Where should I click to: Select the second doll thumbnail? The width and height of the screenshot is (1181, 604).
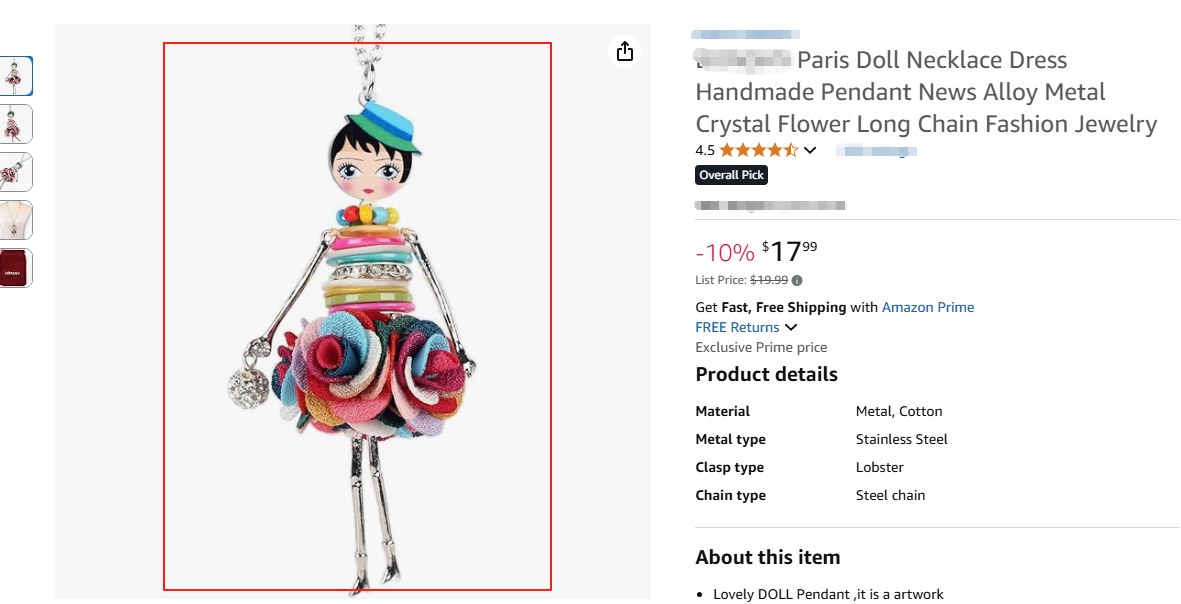point(17,124)
